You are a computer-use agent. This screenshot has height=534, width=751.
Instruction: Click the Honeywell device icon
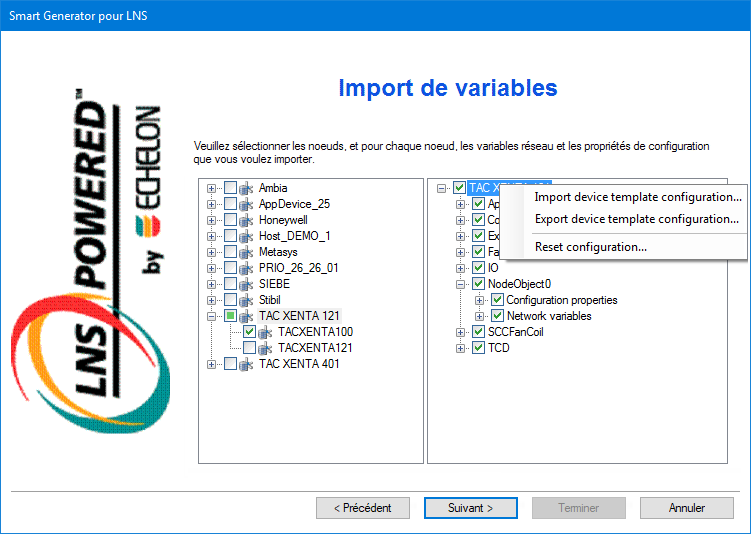coord(246,220)
